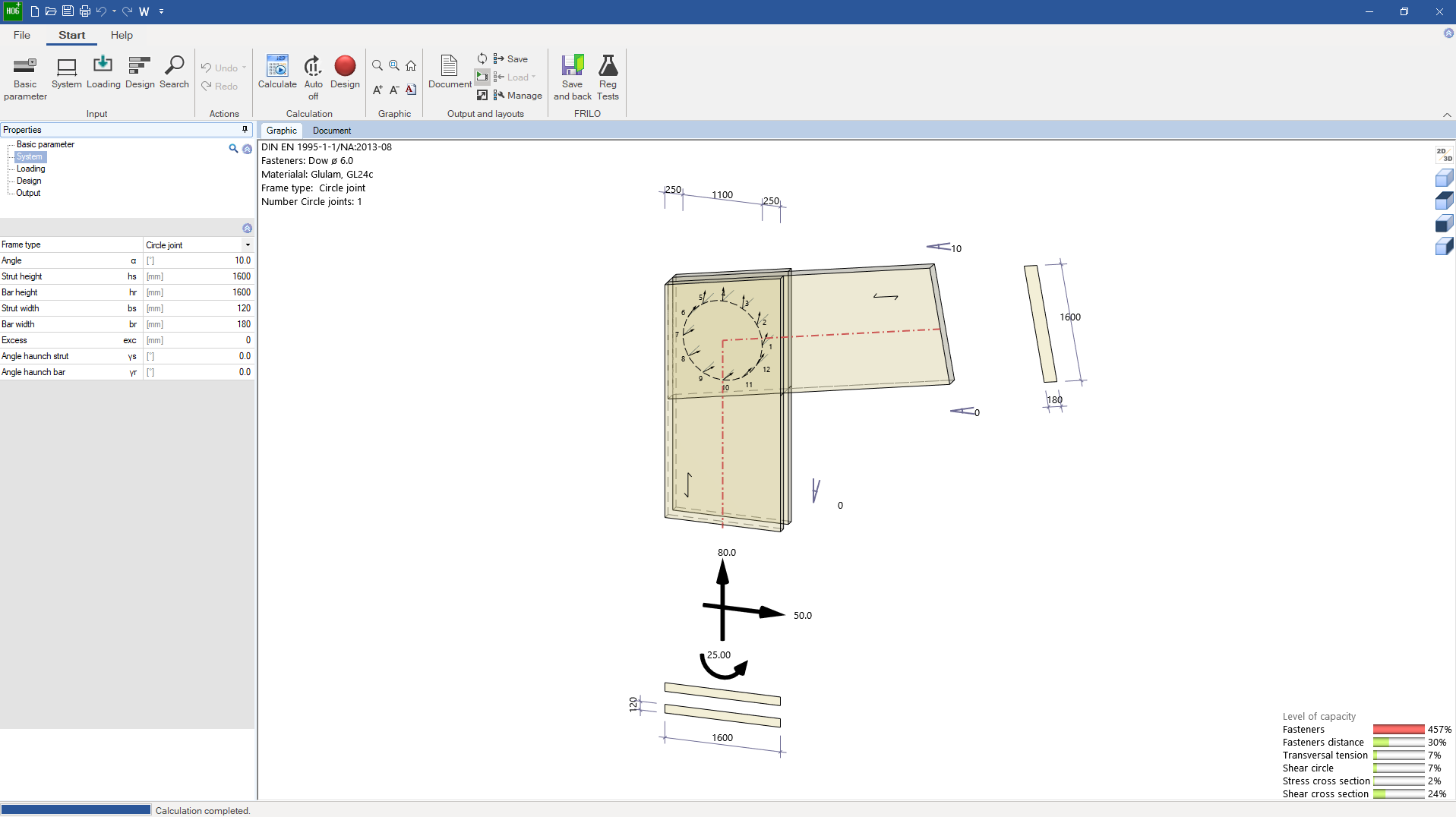Reset view with the home icon
This screenshot has height=817, width=1456.
(411, 66)
